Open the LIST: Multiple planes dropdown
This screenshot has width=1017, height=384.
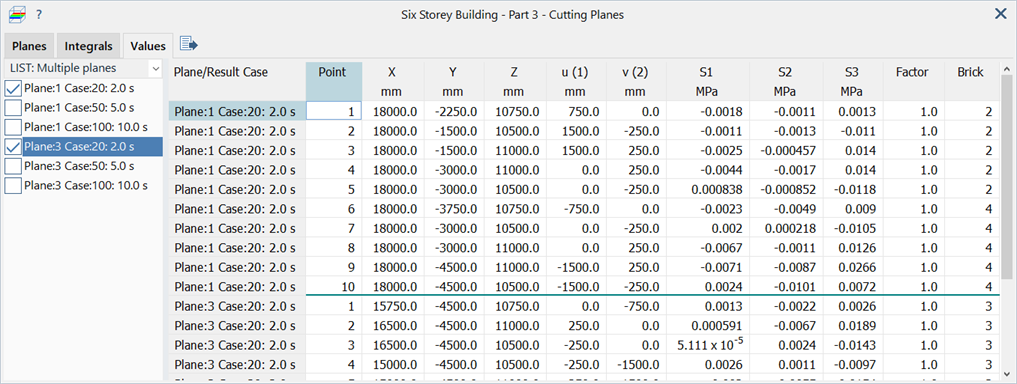84,68
